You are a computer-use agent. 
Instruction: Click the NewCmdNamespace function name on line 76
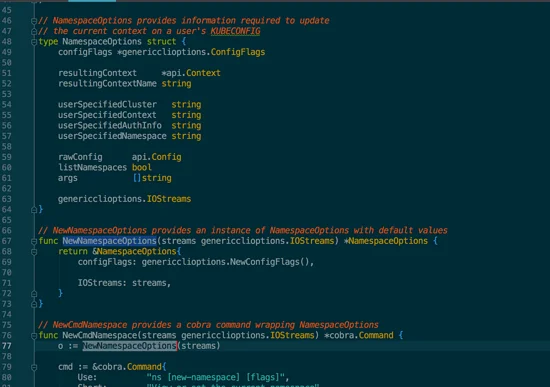point(100,335)
